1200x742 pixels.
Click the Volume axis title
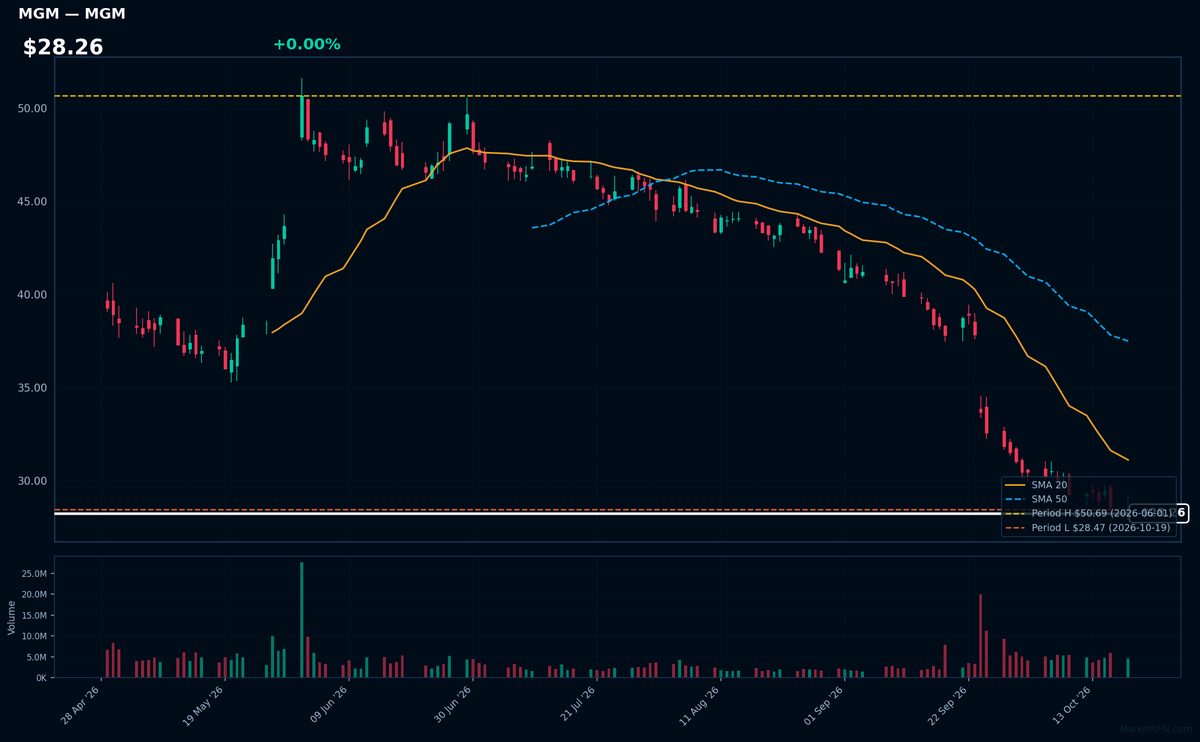pyautogui.click(x=11, y=618)
